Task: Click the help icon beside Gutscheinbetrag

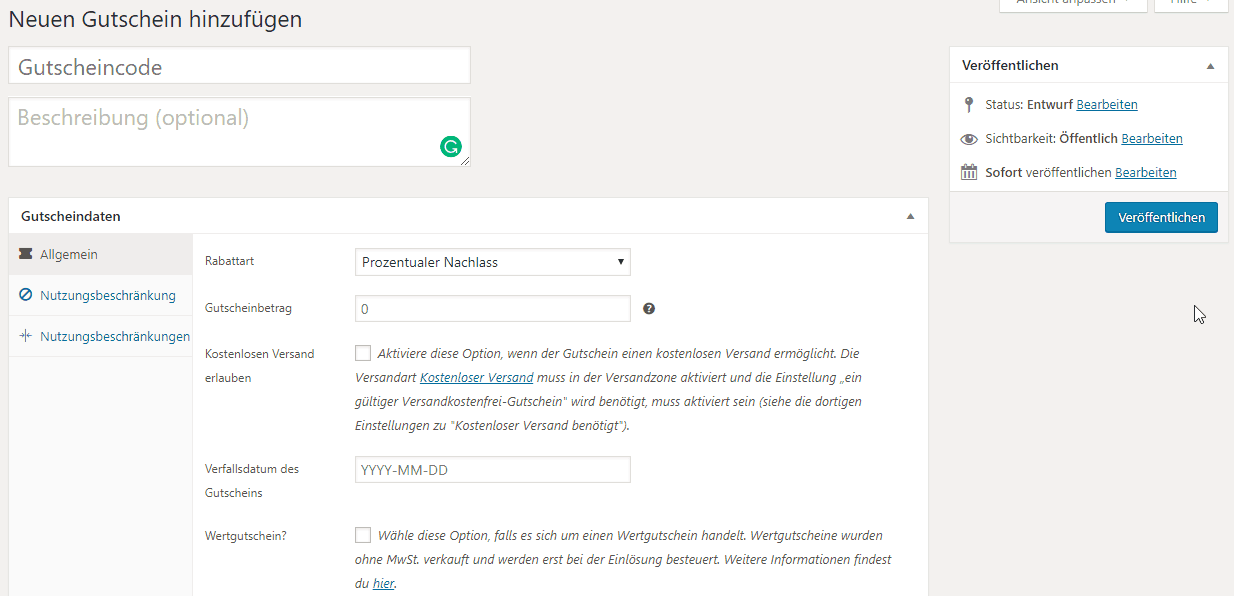Action: coord(649,308)
